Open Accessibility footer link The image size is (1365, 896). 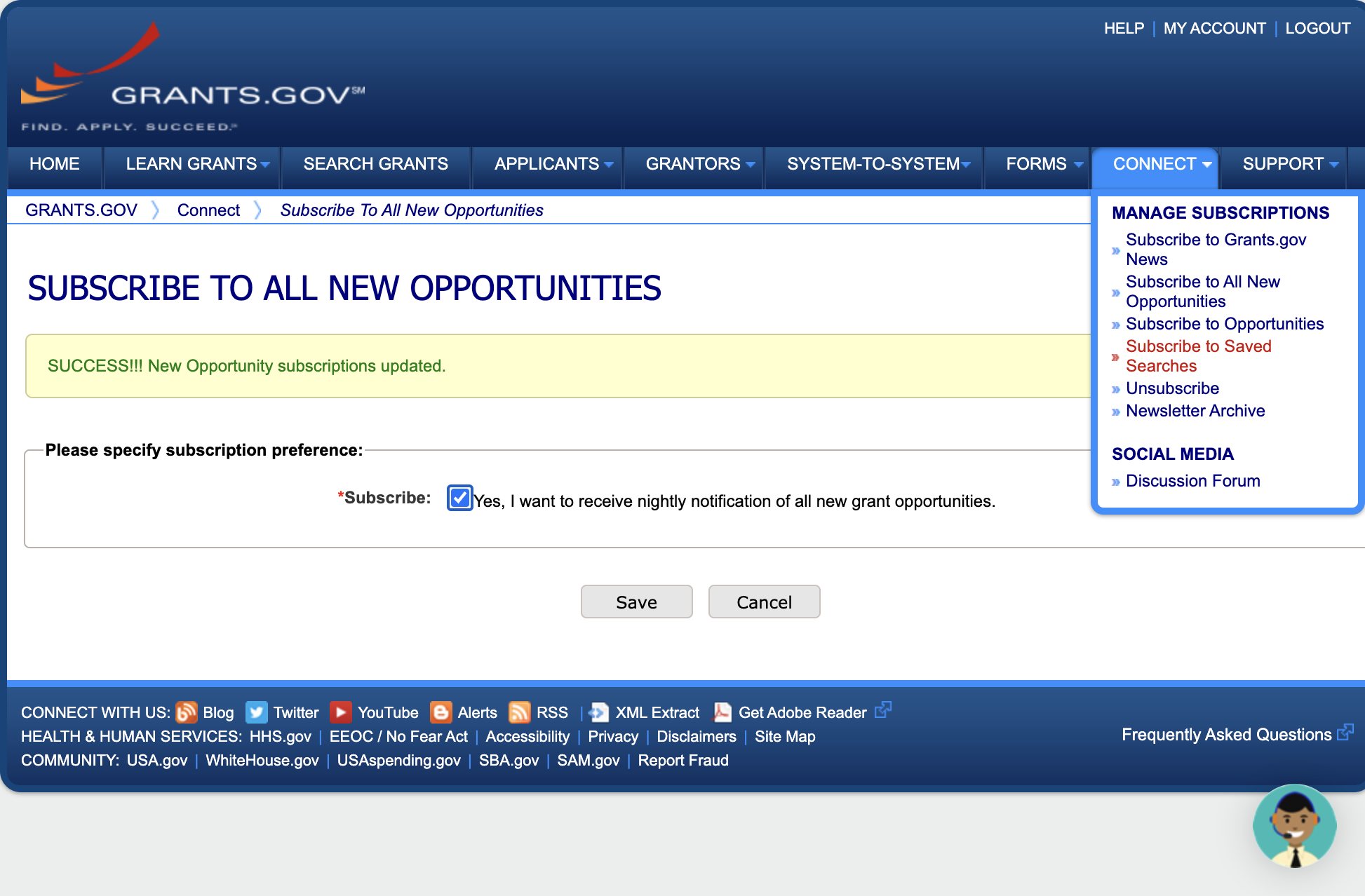(x=527, y=737)
